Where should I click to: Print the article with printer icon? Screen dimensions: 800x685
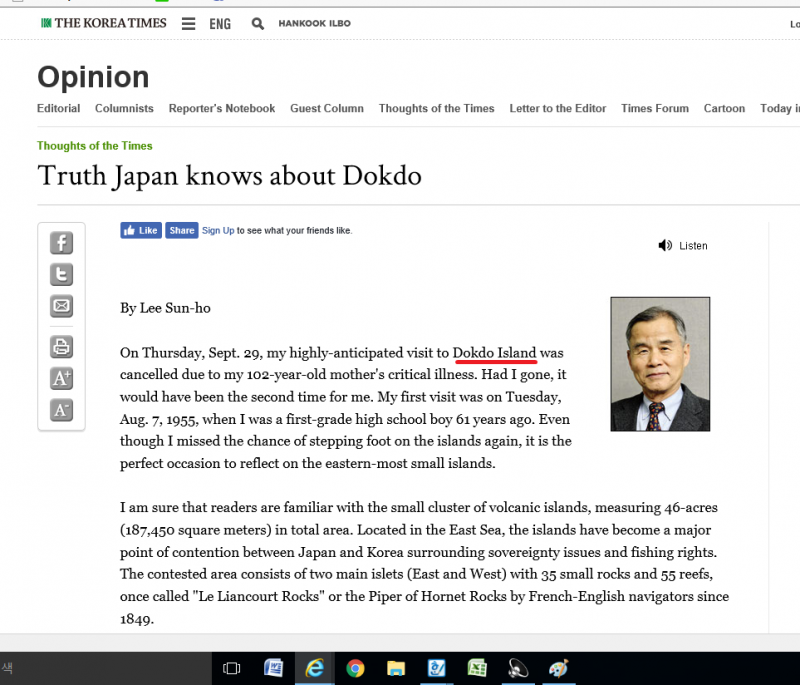pyautogui.click(x=61, y=346)
